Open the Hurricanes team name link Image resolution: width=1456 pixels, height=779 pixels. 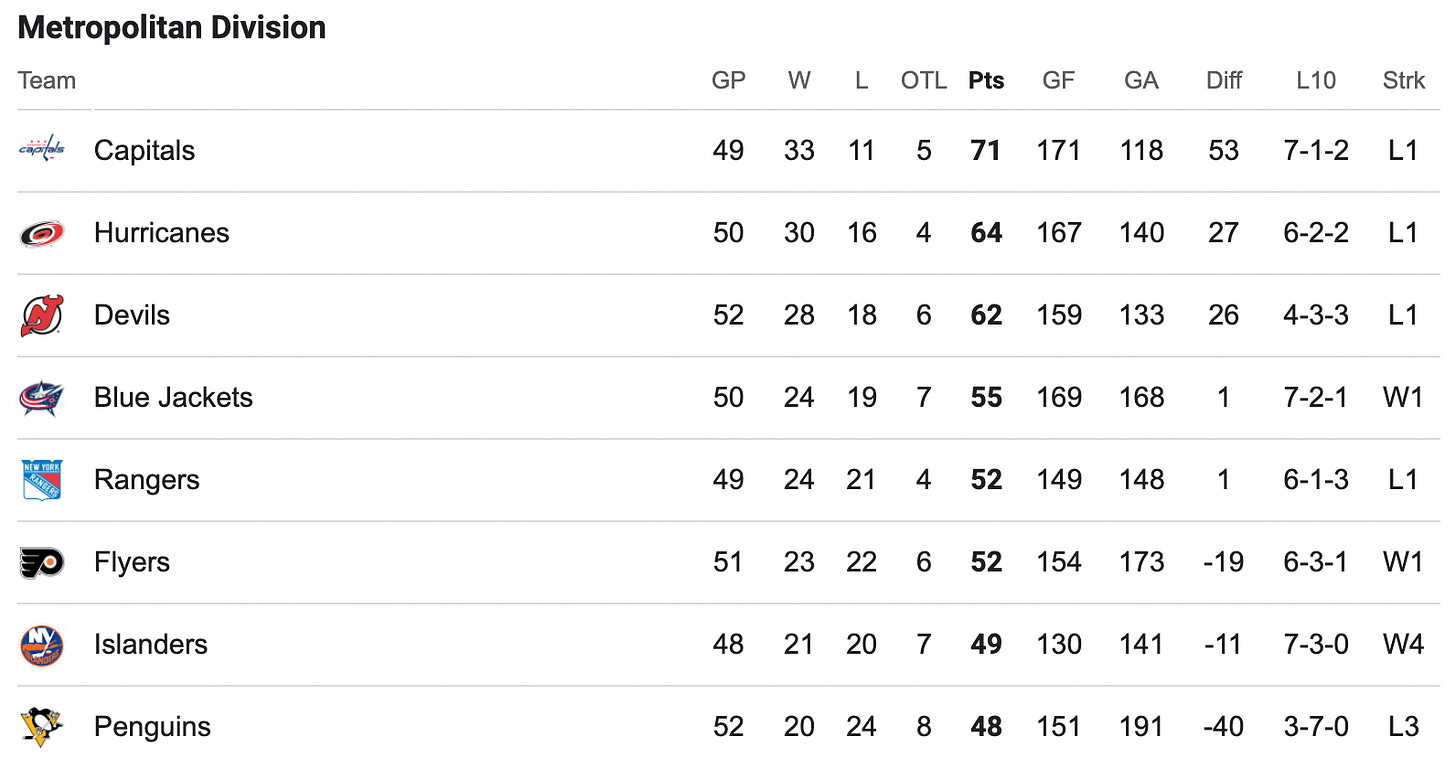pyautogui.click(x=161, y=233)
